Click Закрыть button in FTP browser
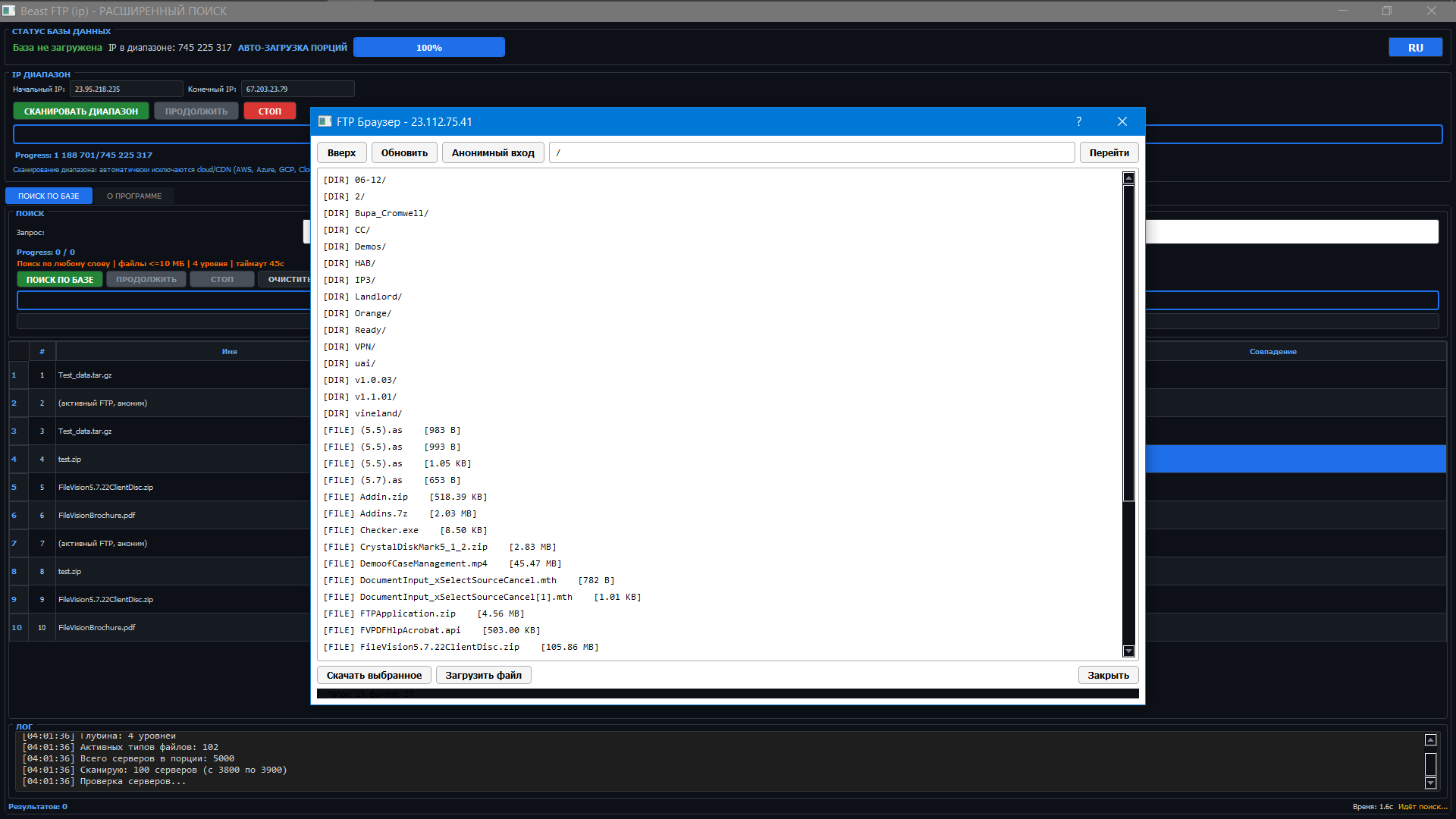1456x819 pixels. coord(1108,675)
